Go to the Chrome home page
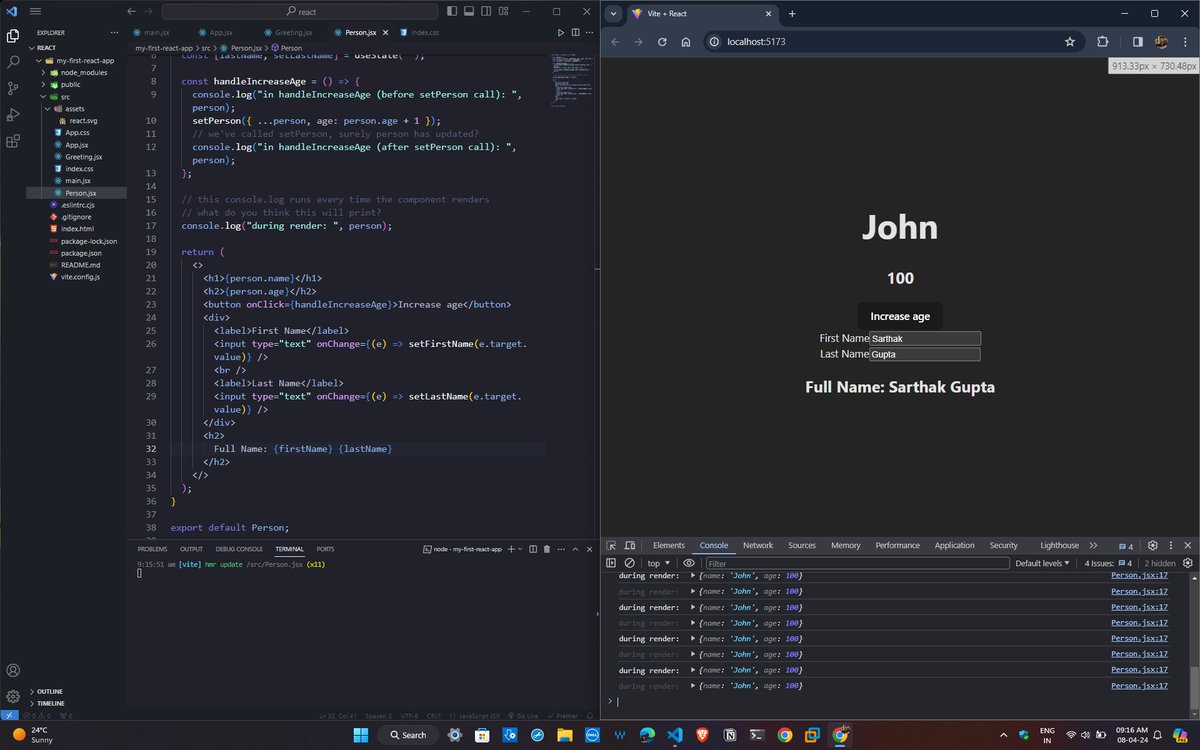1200x750 pixels. [686, 42]
